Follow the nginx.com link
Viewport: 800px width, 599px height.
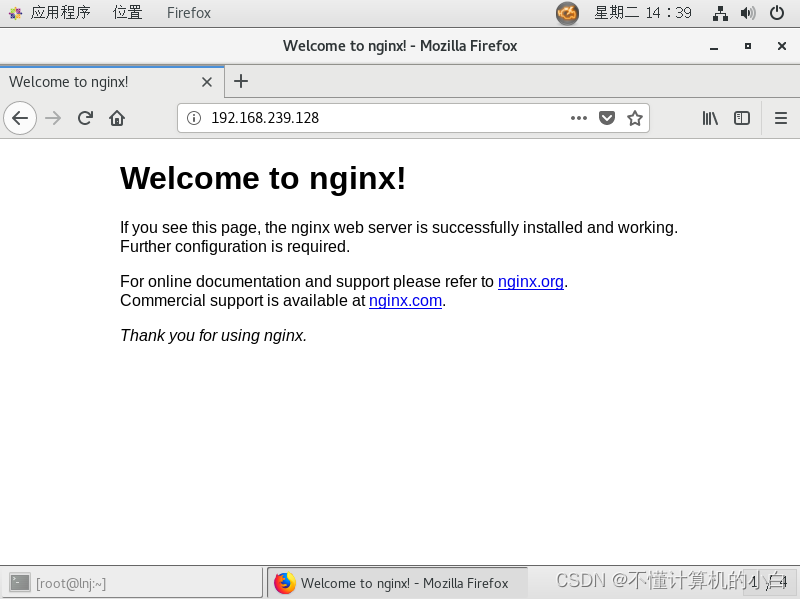[x=405, y=301]
